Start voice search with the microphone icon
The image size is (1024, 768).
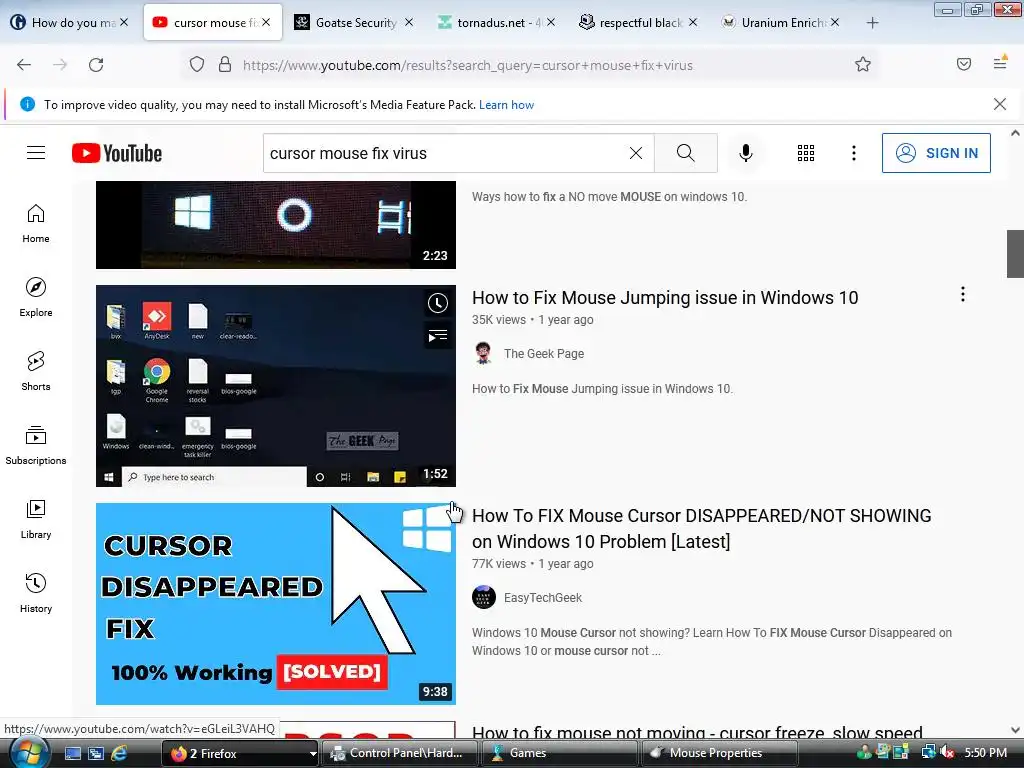(746, 153)
